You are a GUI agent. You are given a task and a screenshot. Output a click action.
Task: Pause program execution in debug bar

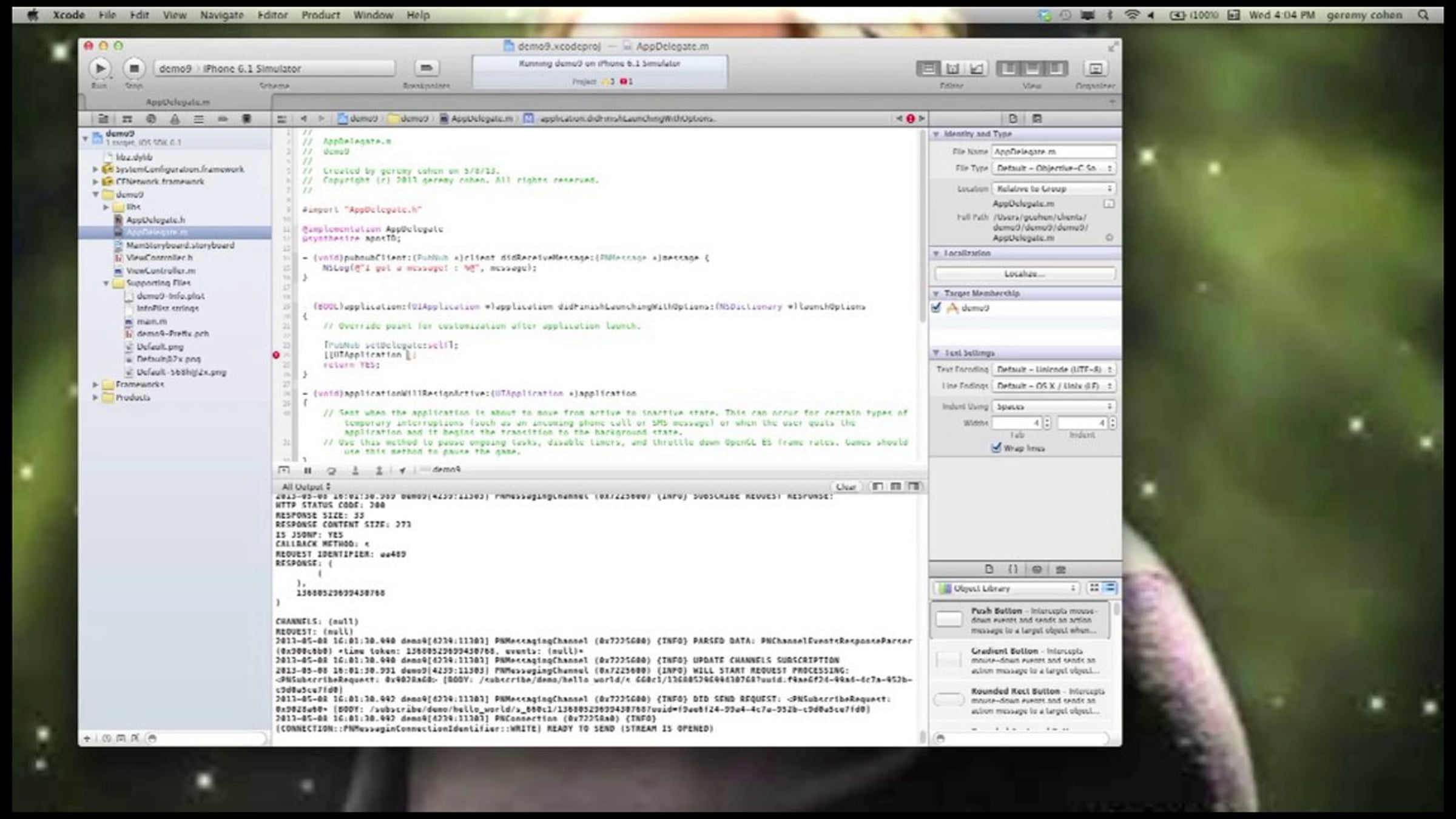pos(308,470)
